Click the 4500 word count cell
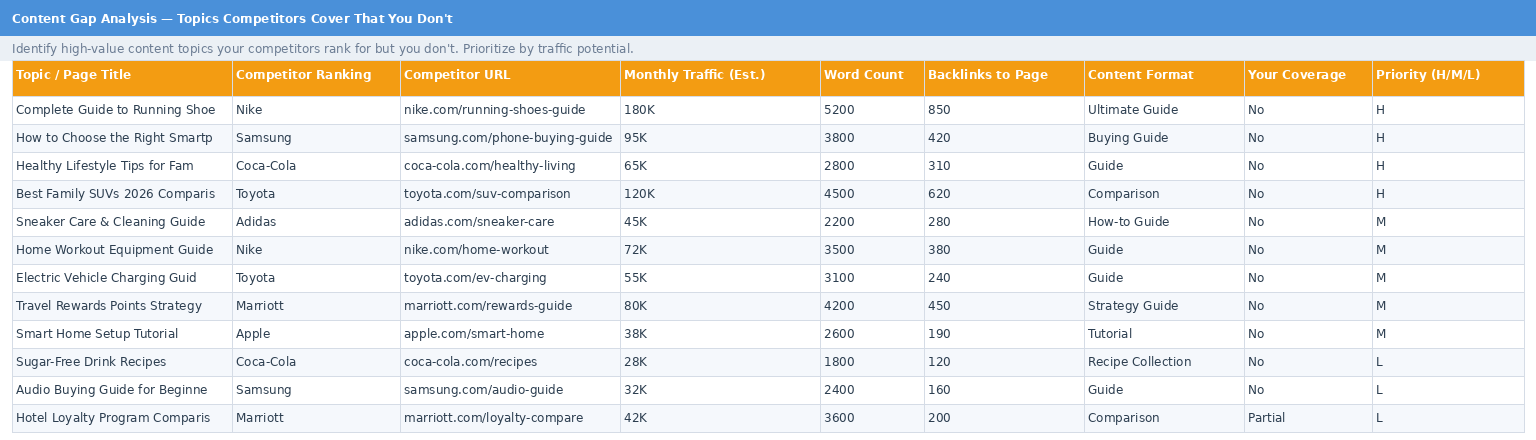Viewport: 1536px width, 440px height. pyautogui.click(x=872, y=194)
